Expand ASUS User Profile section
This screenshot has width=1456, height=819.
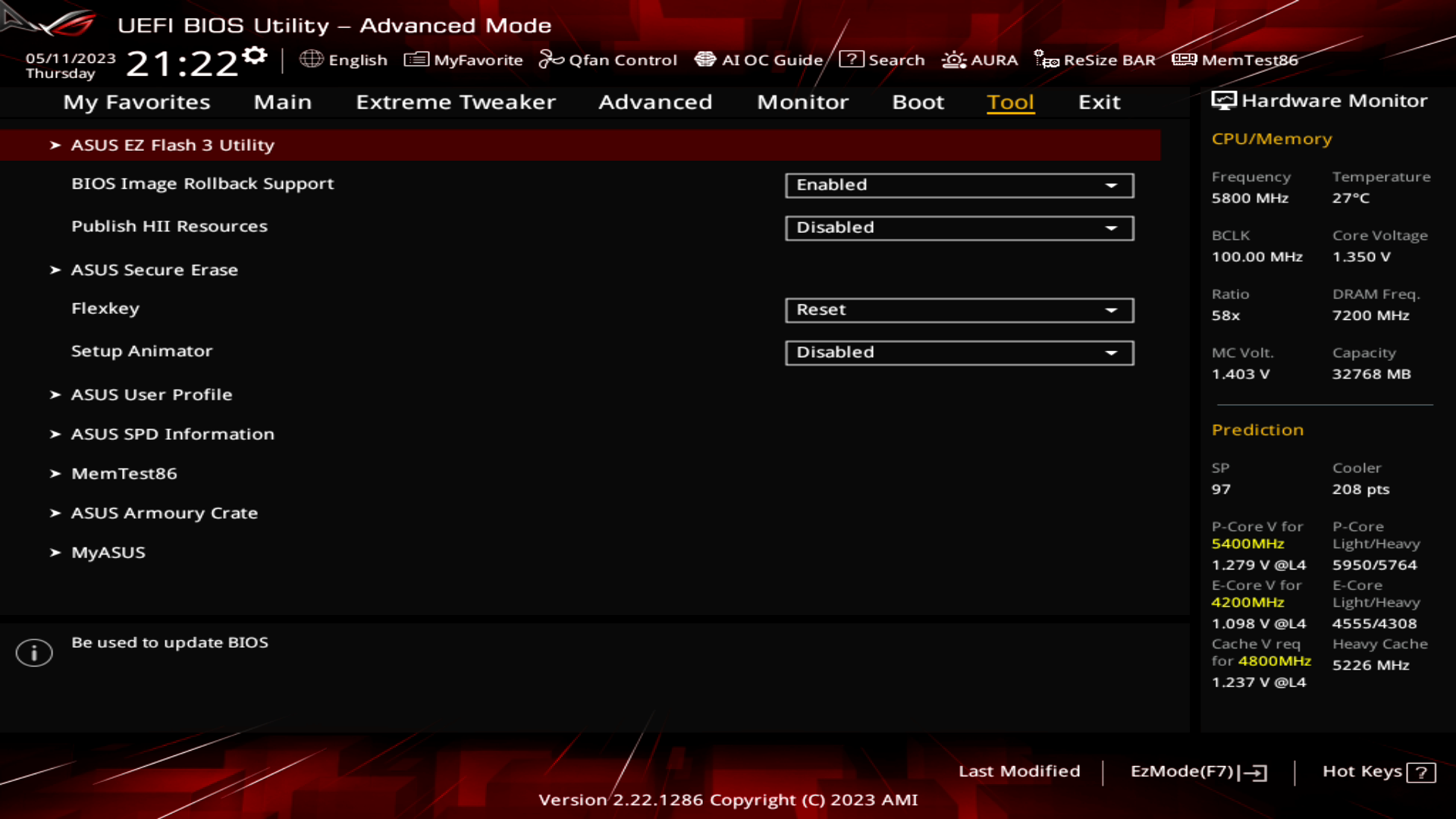[151, 394]
